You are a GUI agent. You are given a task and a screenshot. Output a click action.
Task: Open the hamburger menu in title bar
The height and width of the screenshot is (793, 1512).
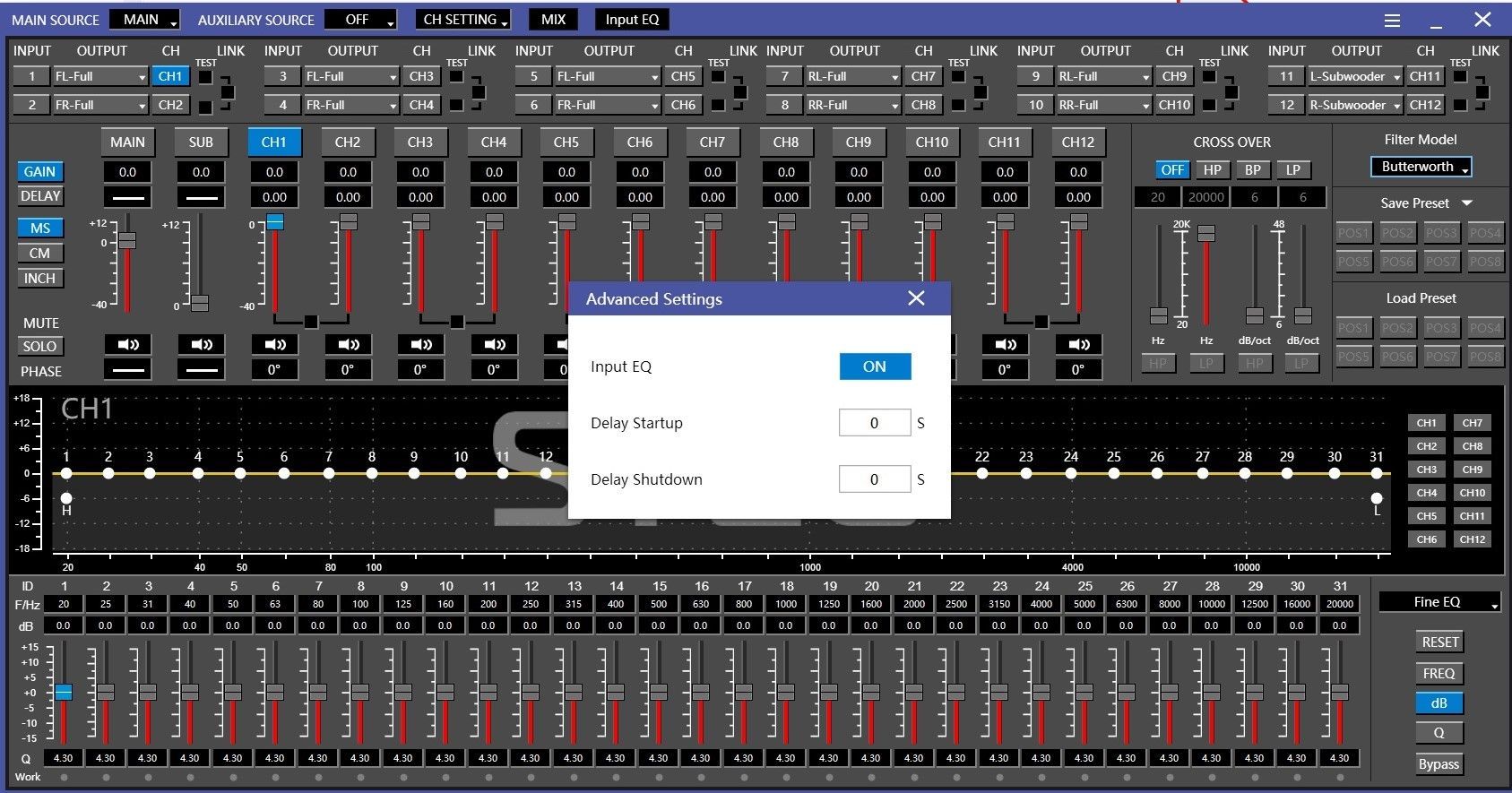point(1392,20)
